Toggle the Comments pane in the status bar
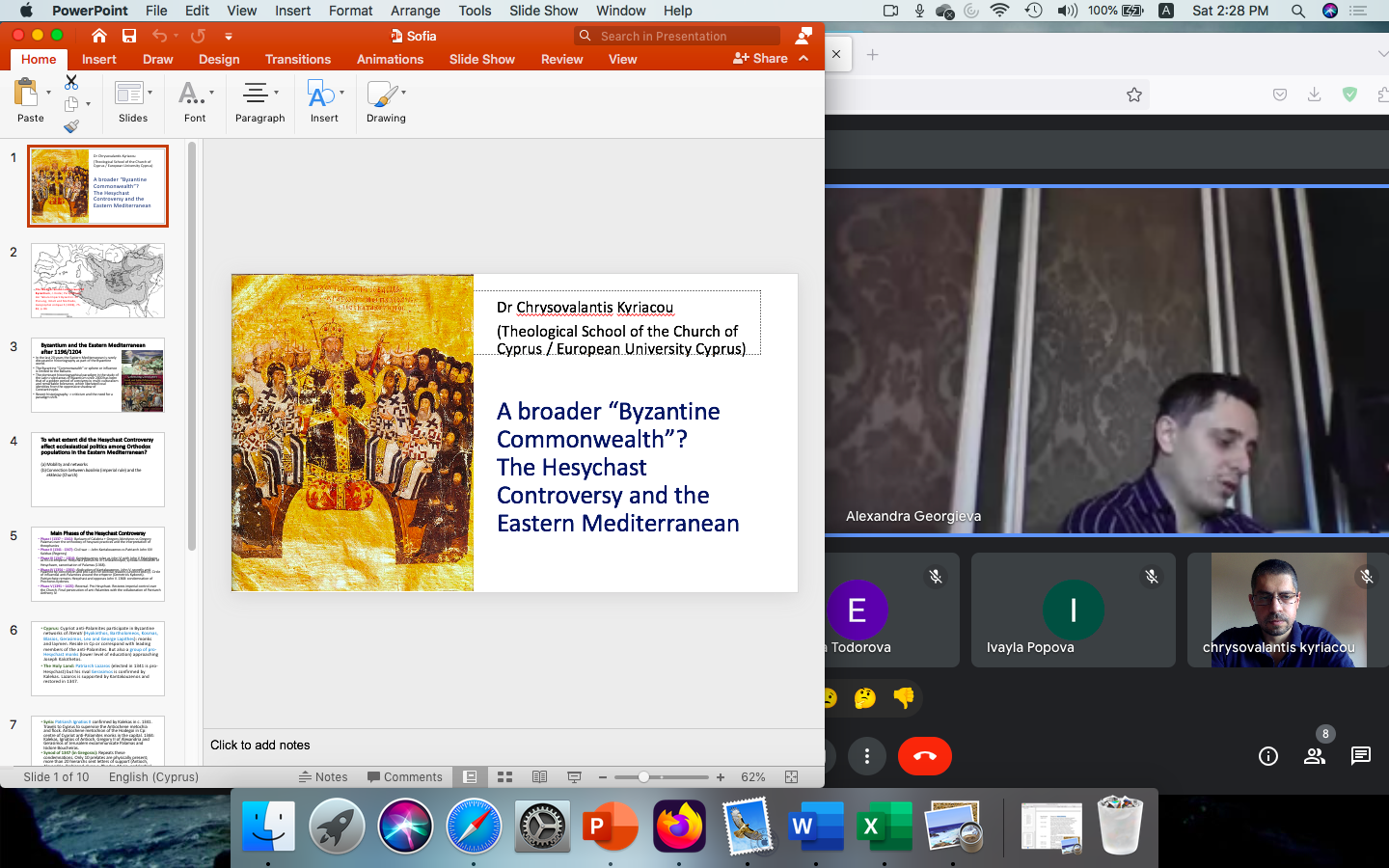The width and height of the screenshot is (1389, 868). 404,776
